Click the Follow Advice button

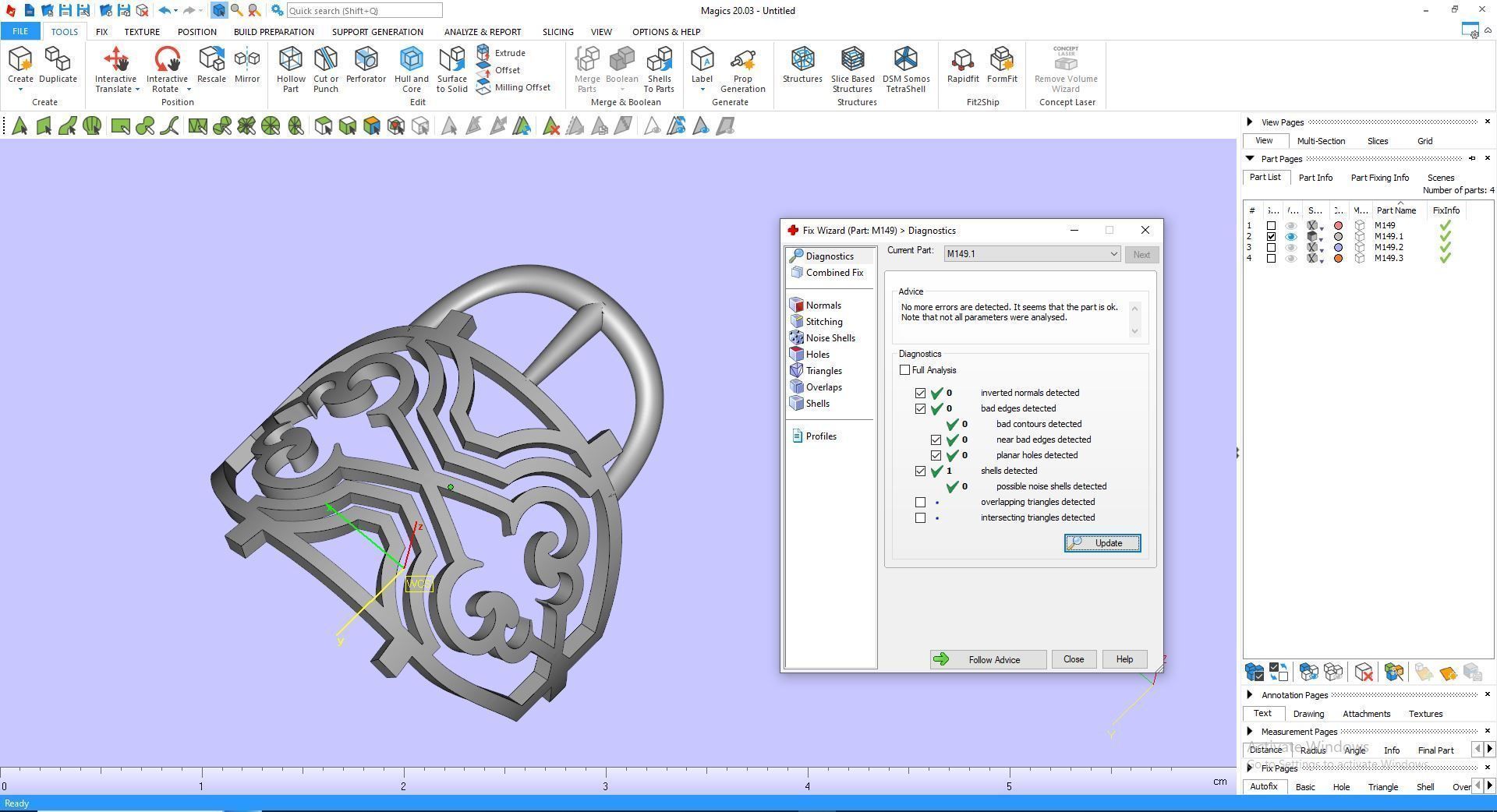(988, 659)
